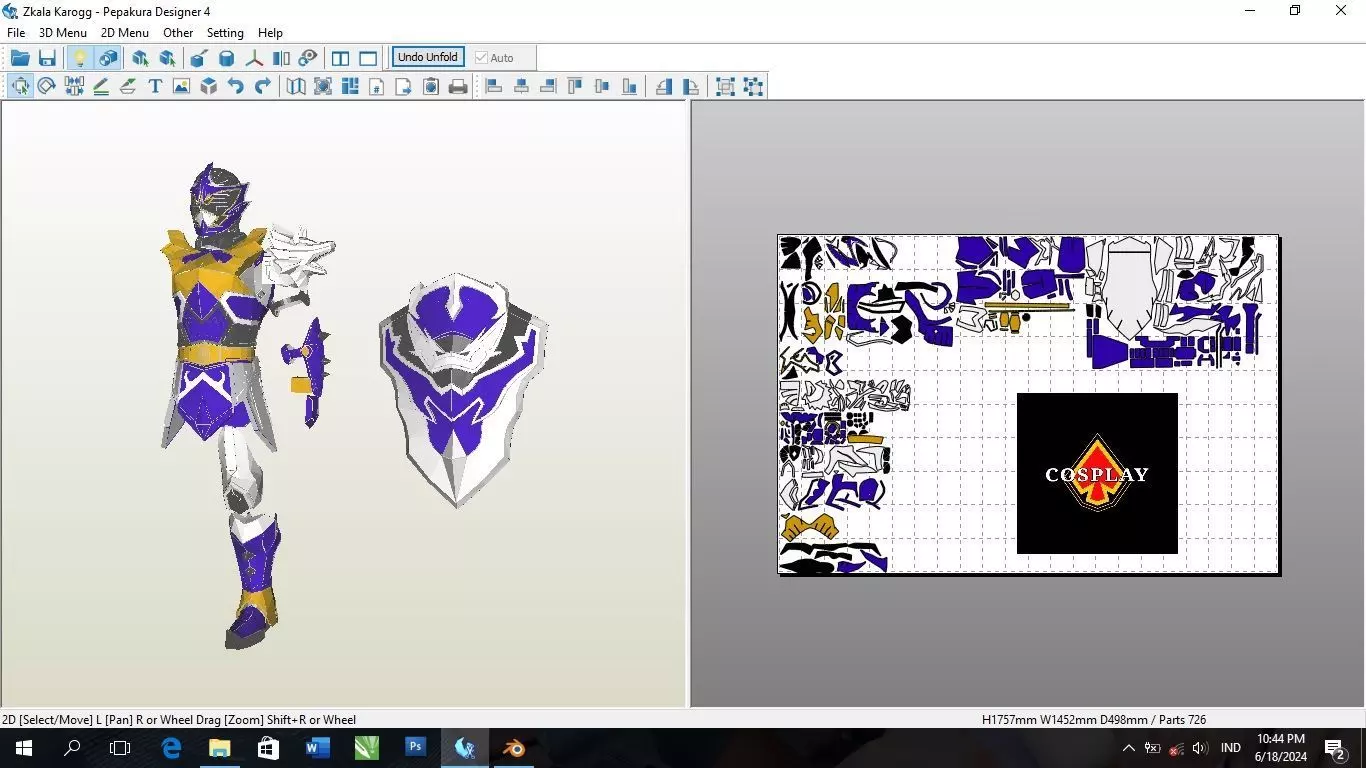Click the Undo arrow icon
The height and width of the screenshot is (768, 1366).
235,86
